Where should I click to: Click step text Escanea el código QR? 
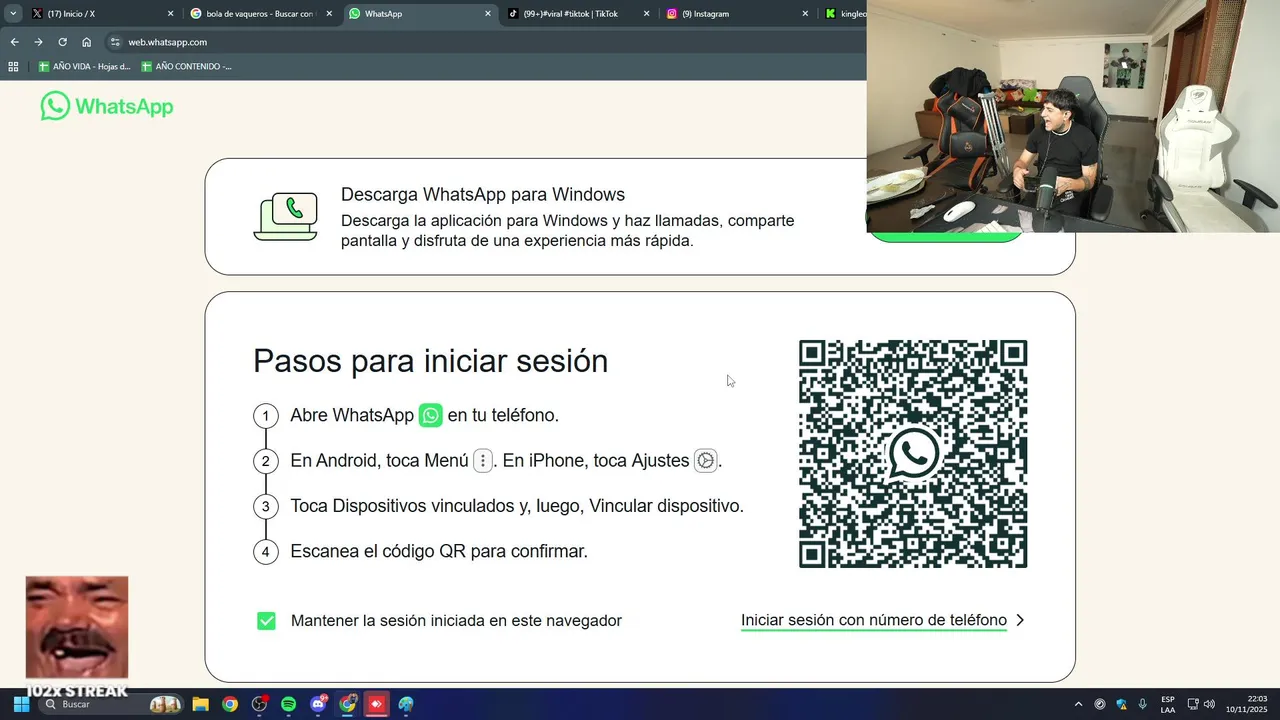[439, 551]
